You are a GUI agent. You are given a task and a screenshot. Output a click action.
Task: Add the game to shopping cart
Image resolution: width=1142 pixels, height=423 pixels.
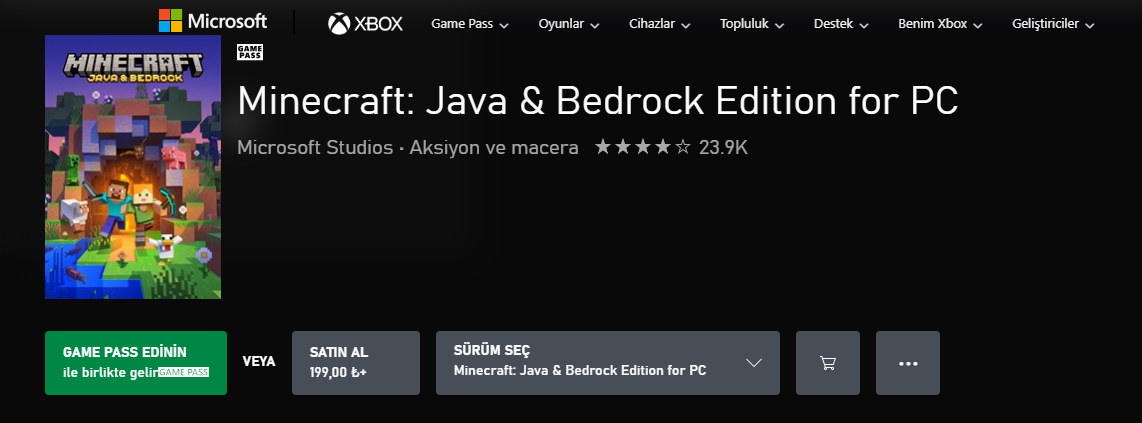pyautogui.click(x=828, y=363)
